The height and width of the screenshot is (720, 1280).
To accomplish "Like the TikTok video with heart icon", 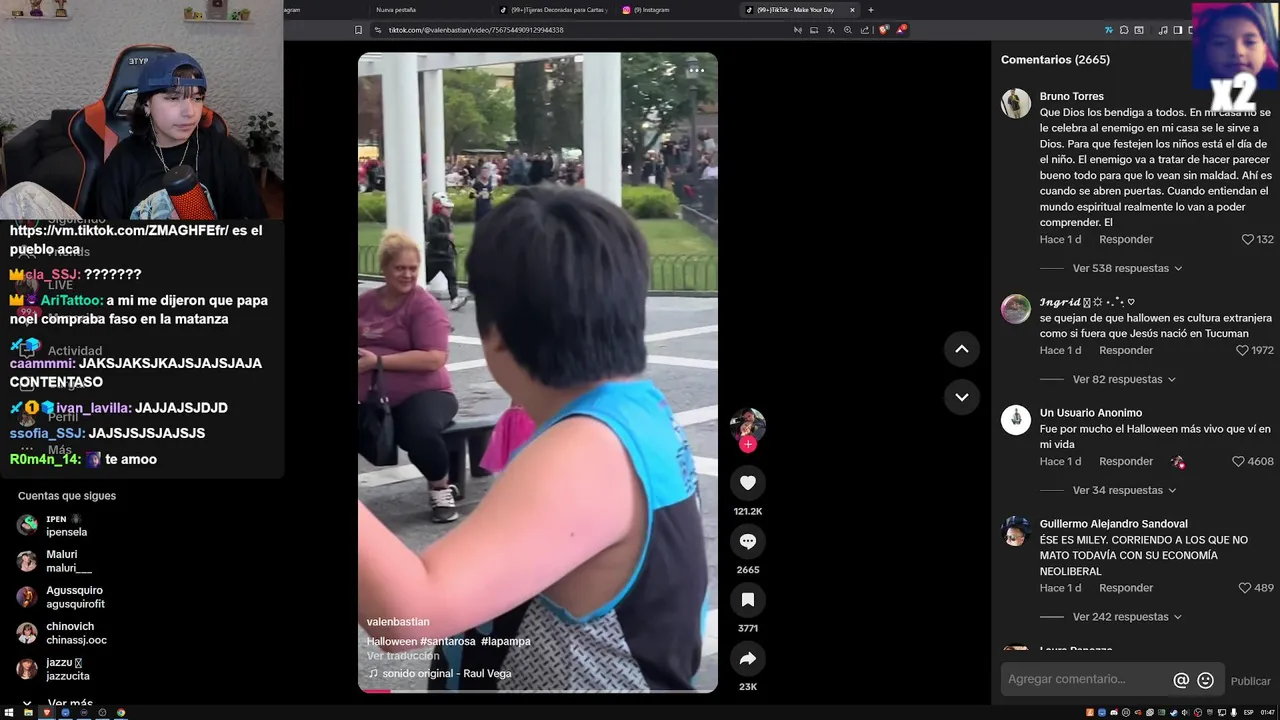I will [747, 483].
